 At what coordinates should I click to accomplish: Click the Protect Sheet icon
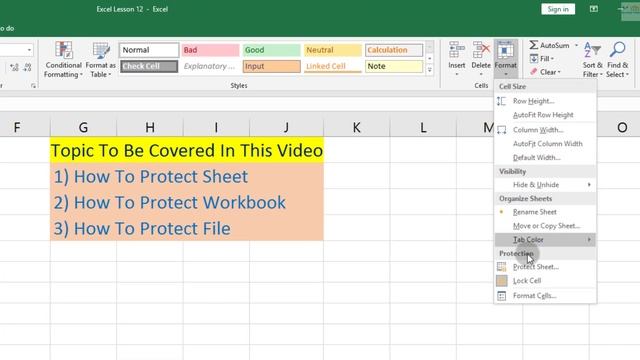coord(502,267)
